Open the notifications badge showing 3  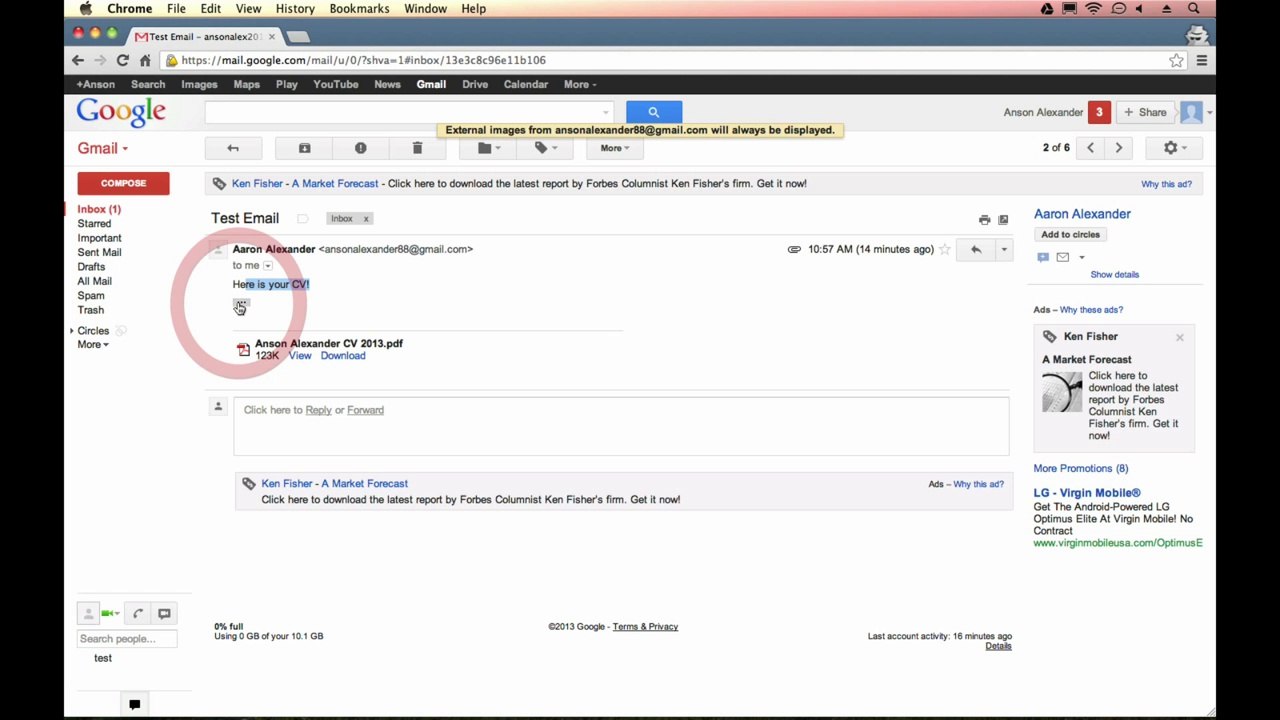1099,112
